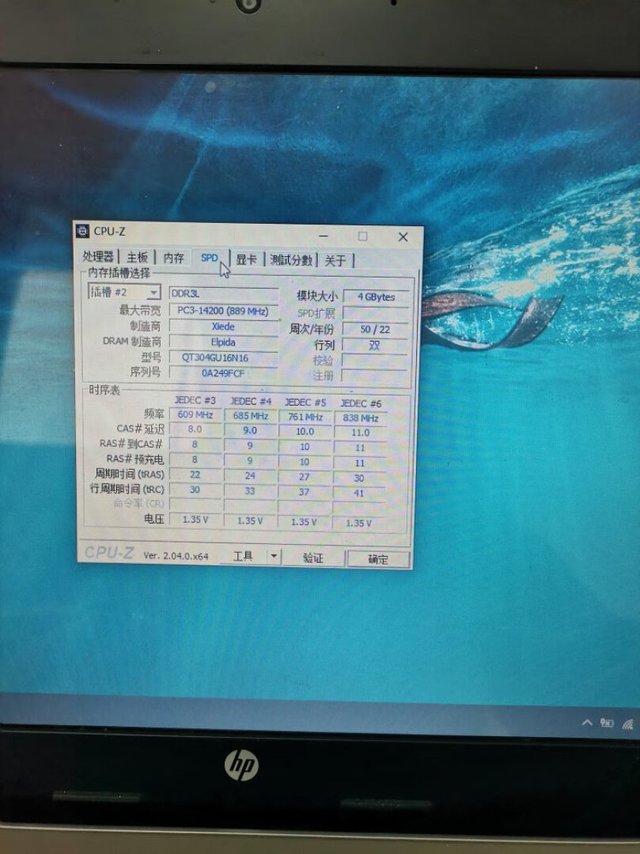Switch to the 主板 tab
Image resolution: width=640 pixels, height=854 pixels.
pyautogui.click(x=137, y=257)
